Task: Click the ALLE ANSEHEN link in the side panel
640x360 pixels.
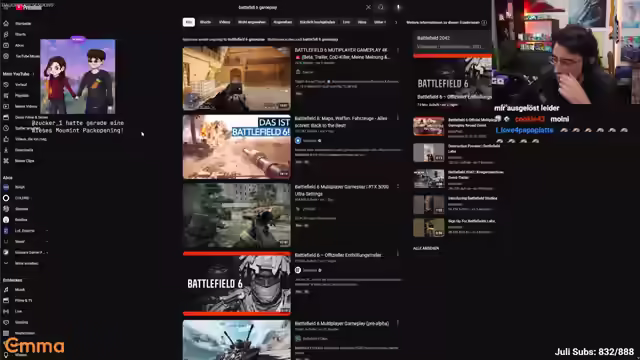Action: coord(426,248)
